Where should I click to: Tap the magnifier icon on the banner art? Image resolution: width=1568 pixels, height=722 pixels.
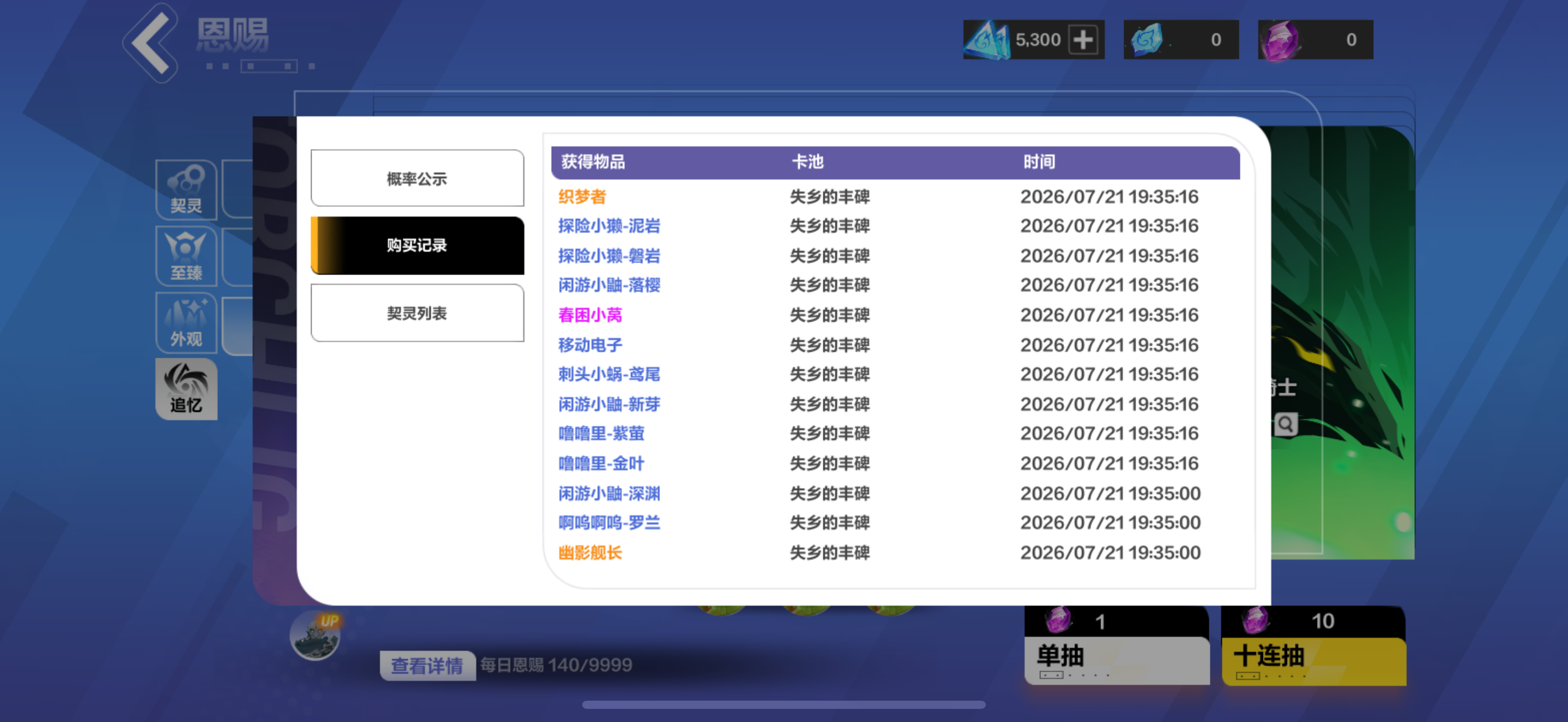[1285, 424]
